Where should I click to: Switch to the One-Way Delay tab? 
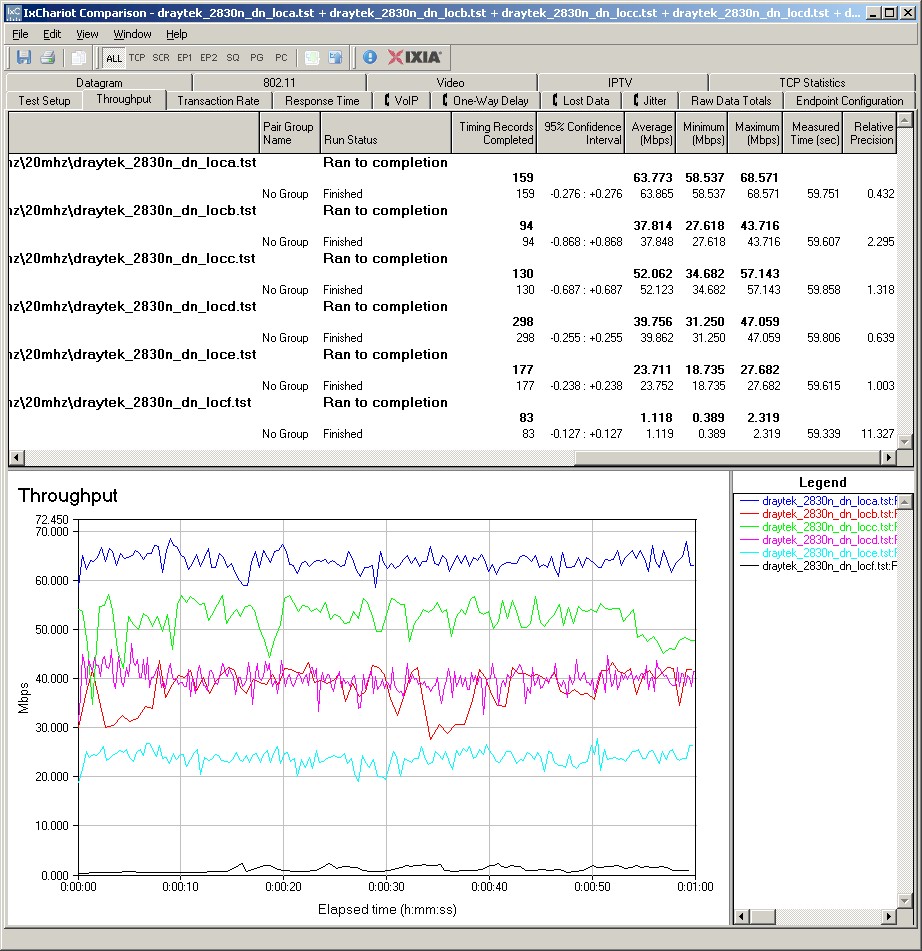[x=485, y=101]
